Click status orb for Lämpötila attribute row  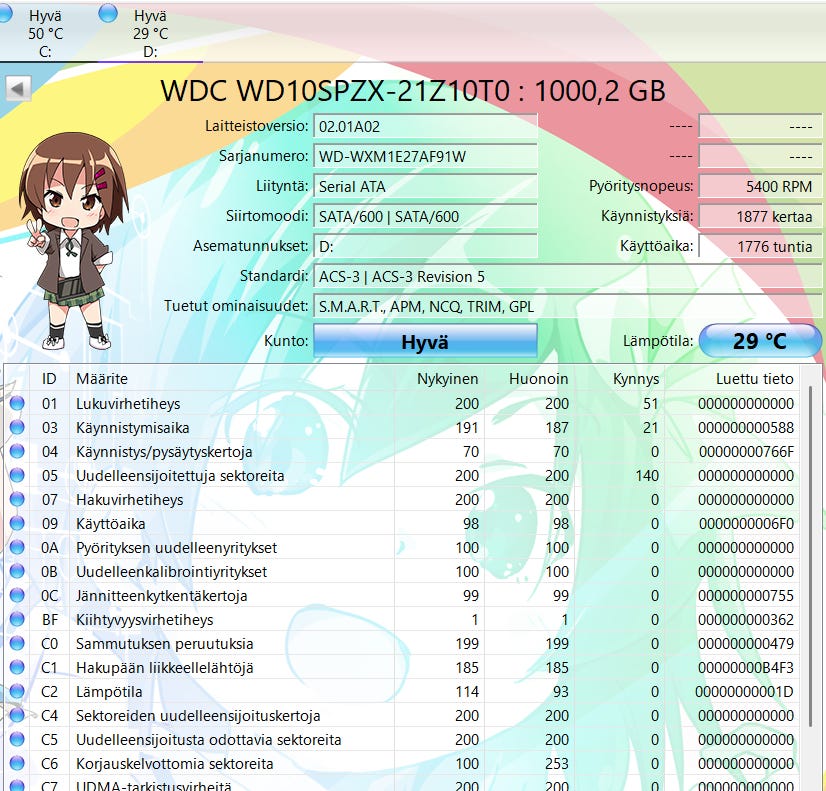(x=17, y=692)
